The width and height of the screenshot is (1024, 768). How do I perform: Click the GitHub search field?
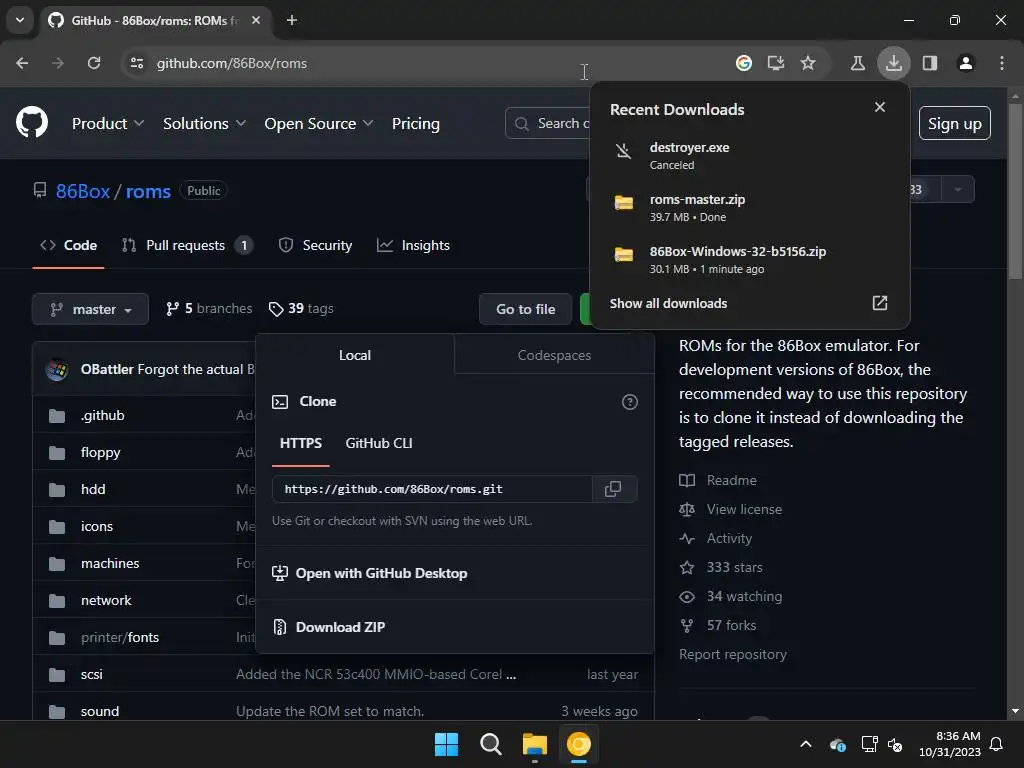coord(549,123)
